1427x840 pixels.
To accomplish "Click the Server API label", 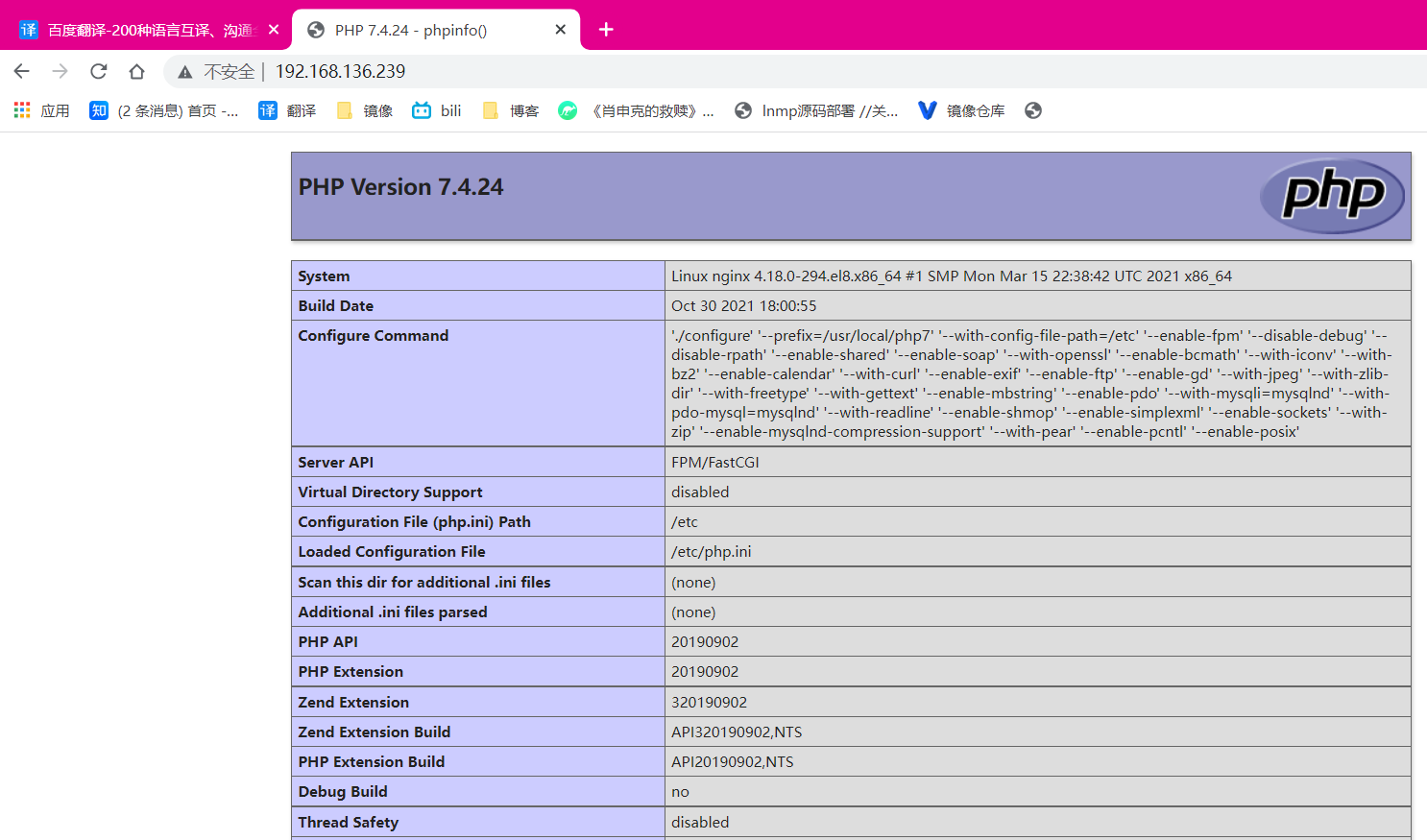I will (335, 463).
